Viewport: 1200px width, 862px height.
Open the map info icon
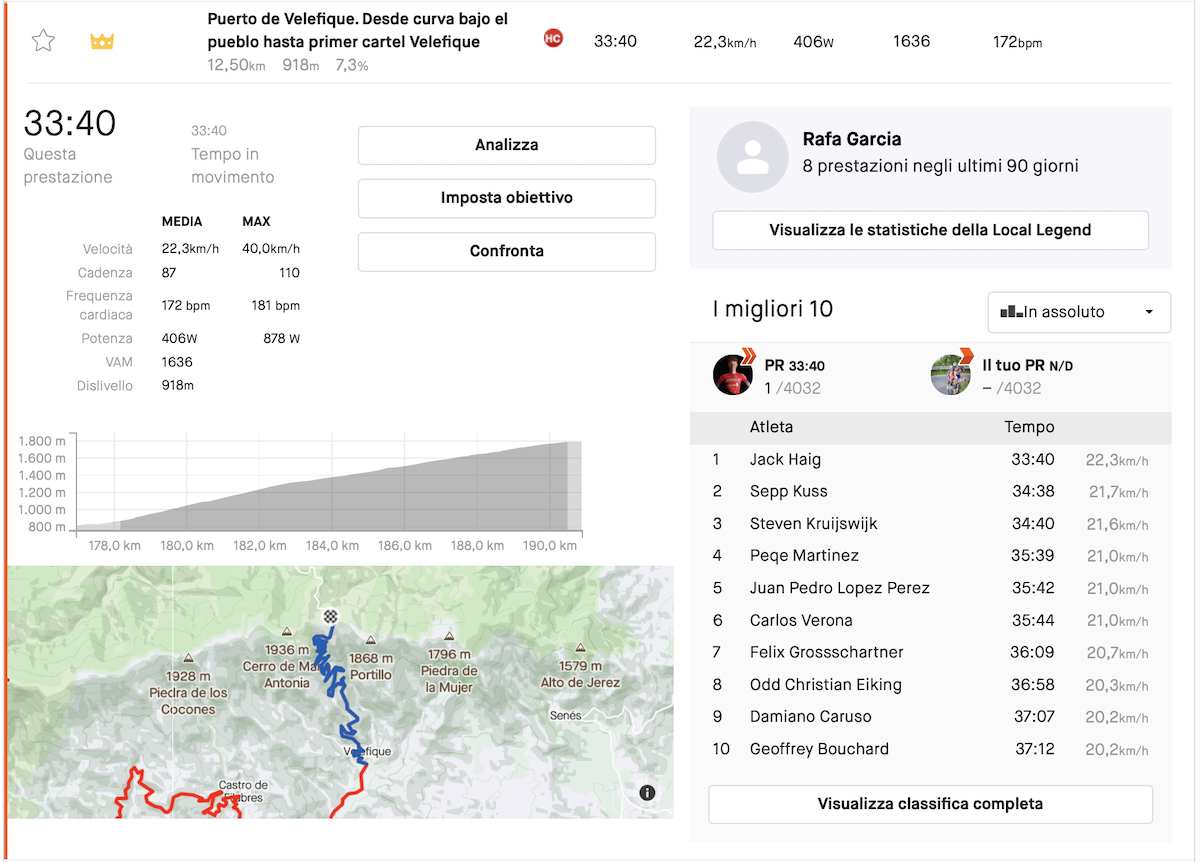(647, 793)
